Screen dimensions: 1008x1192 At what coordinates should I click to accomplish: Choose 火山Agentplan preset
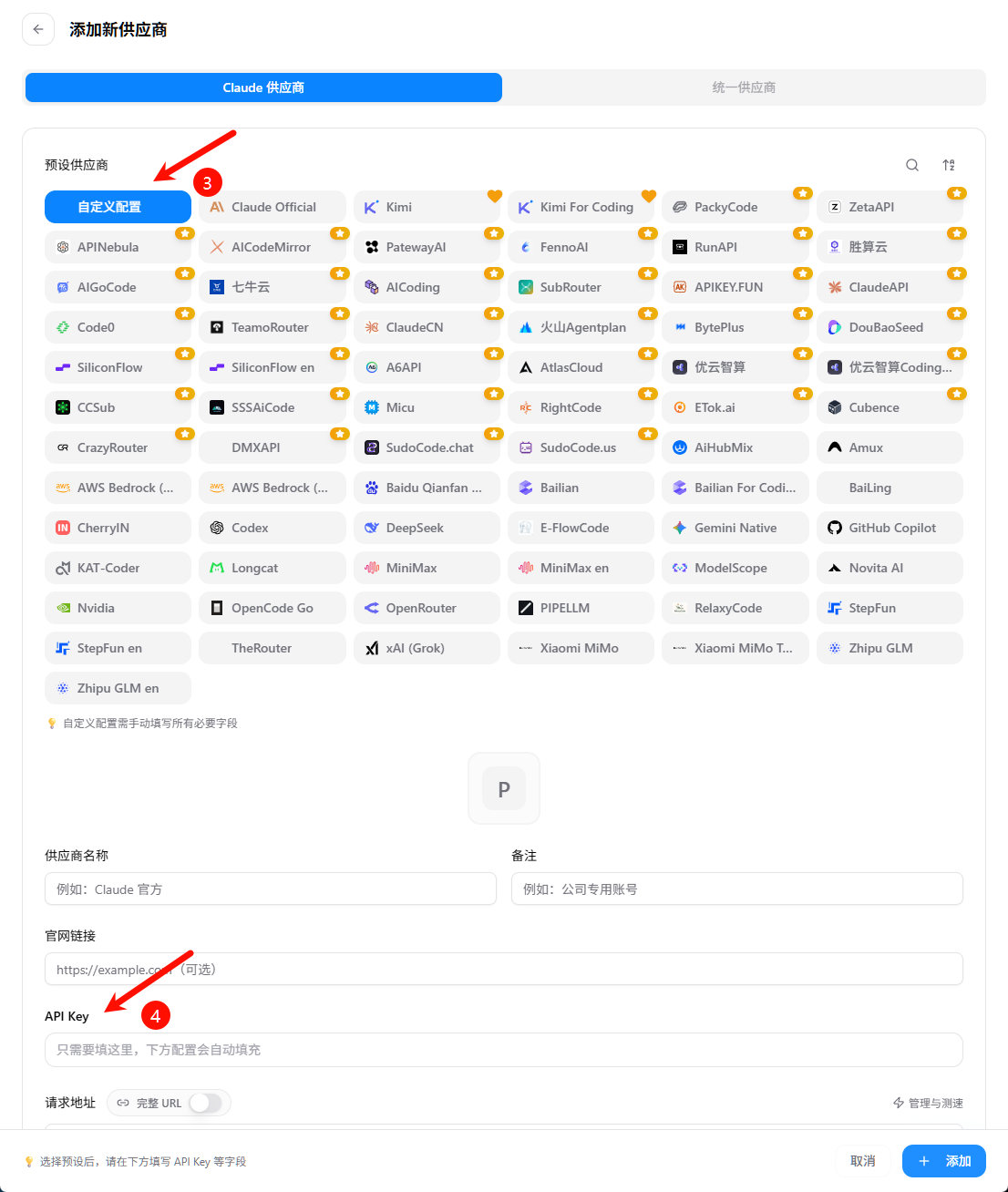(581, 327)
